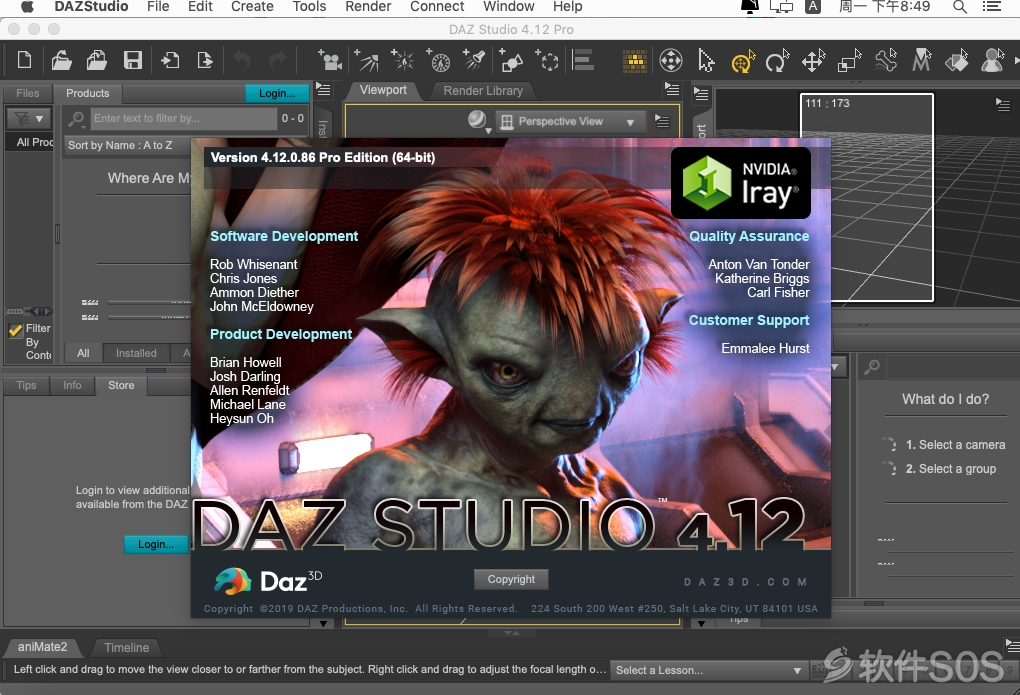This screenshot has height=695, width=1020.
Task: Toggle the Filter By Context checkbox
Action: (16, 330)
